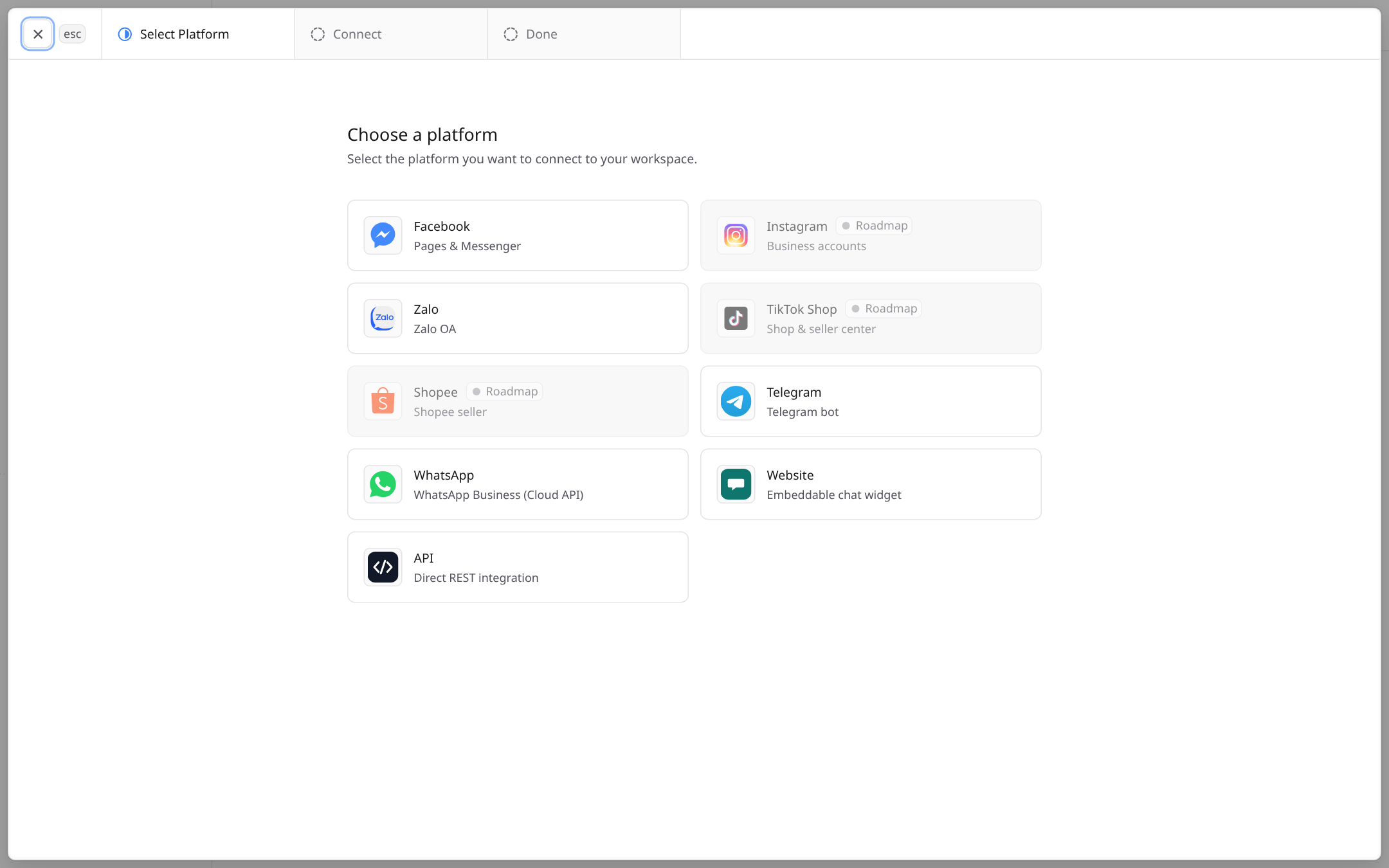Click the 'Direct REST integration' text
The image size is (1389, 868).
coord(477,578)
